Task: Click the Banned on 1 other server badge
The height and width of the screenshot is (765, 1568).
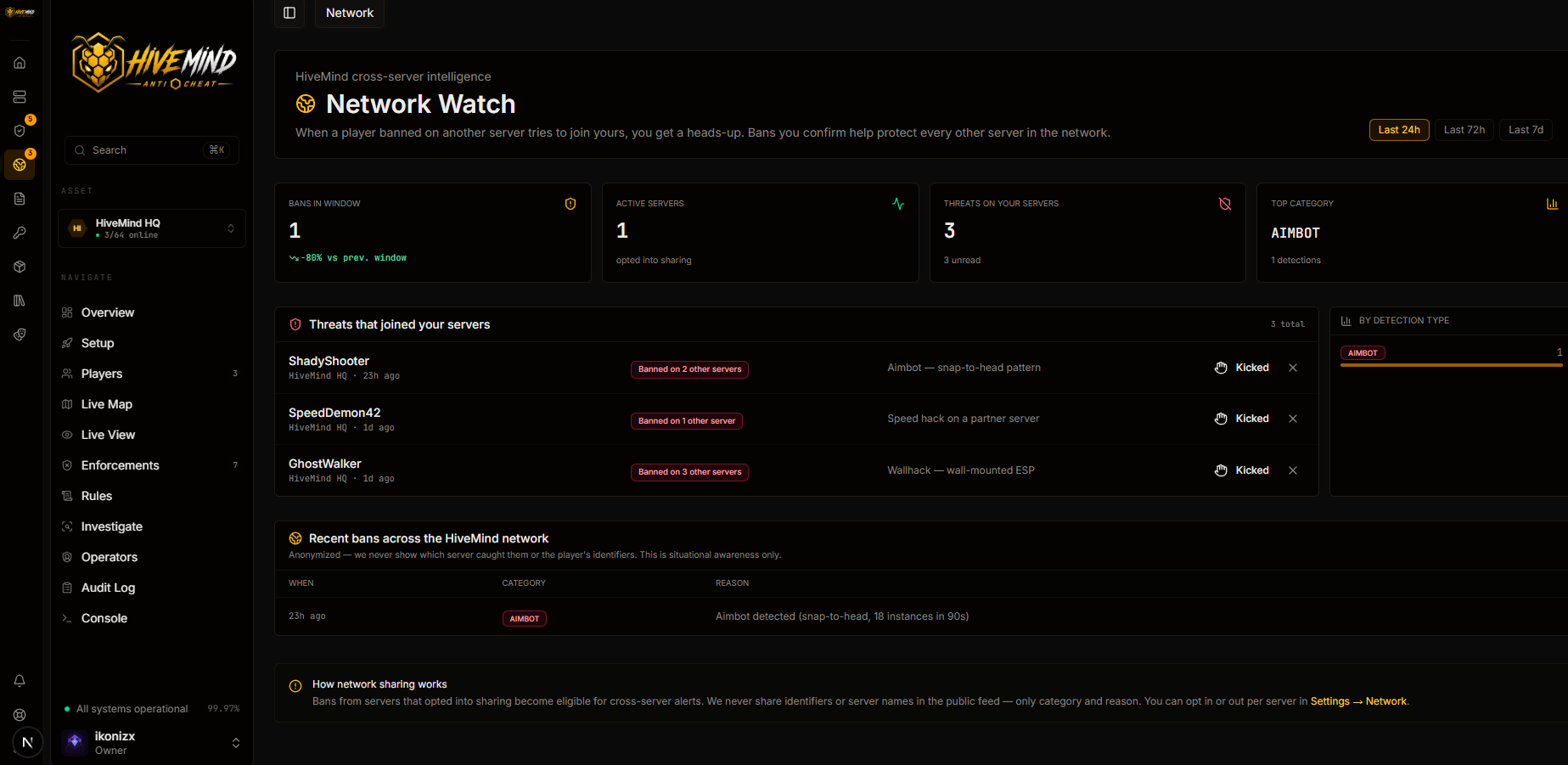Action: click(x=687, y=421)
